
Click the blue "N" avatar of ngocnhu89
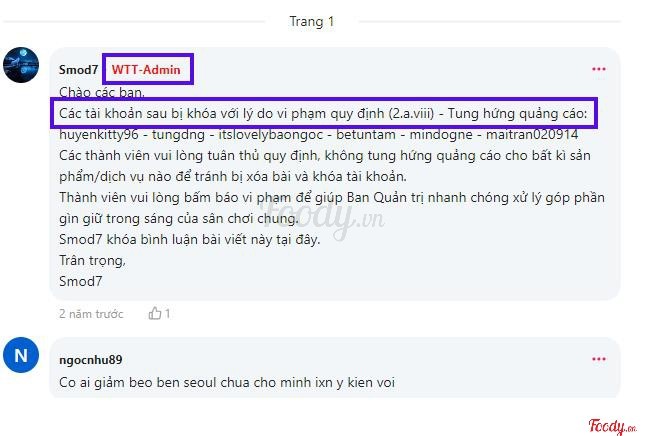[21, 355]
